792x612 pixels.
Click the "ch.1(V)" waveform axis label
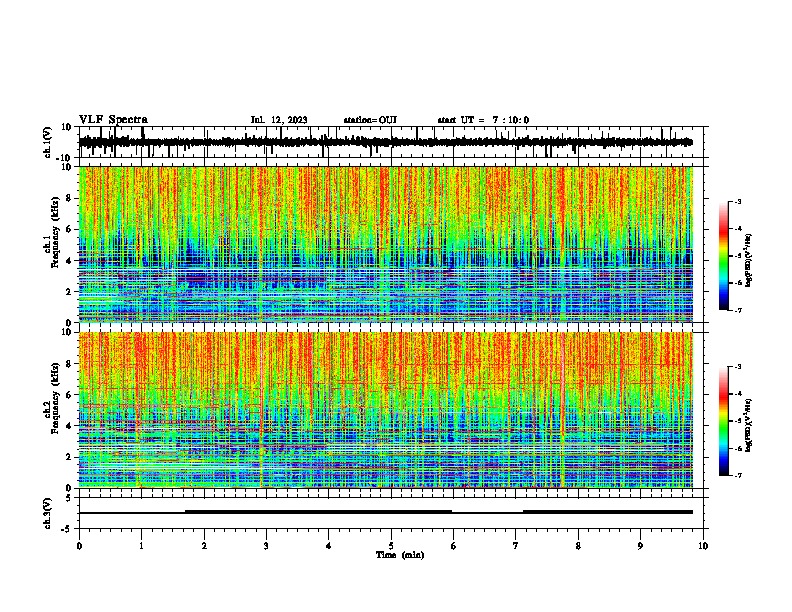click(48, 142)
